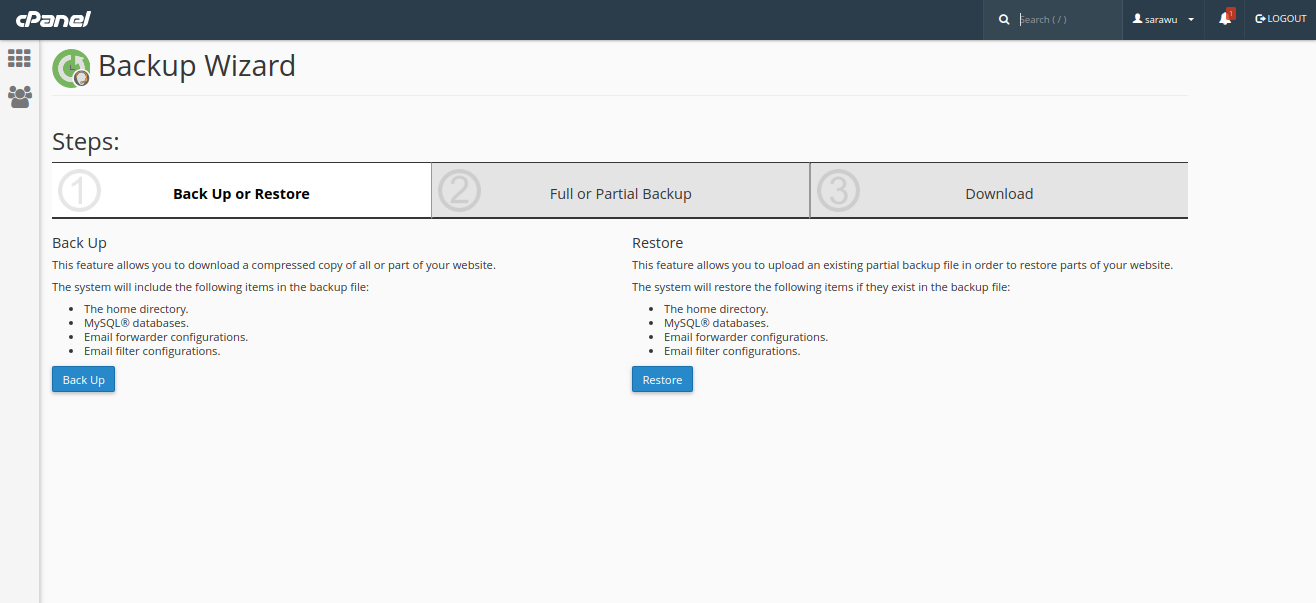1316x603 pixels.
Task: Log out using the LOGOUT link
Action: coord(1280,19)
